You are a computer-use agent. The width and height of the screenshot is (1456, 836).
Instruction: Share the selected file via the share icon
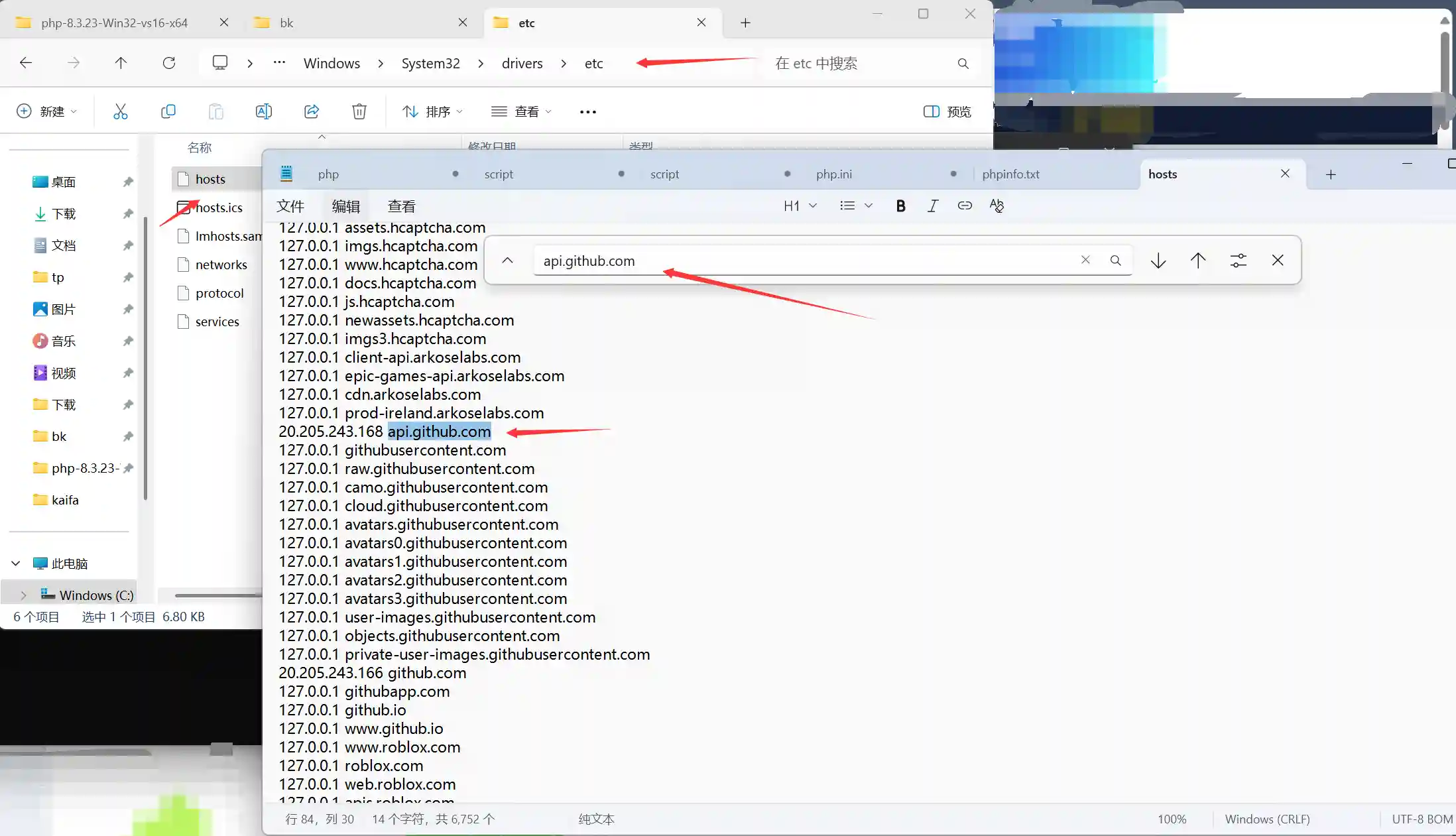tap(311, 111)
